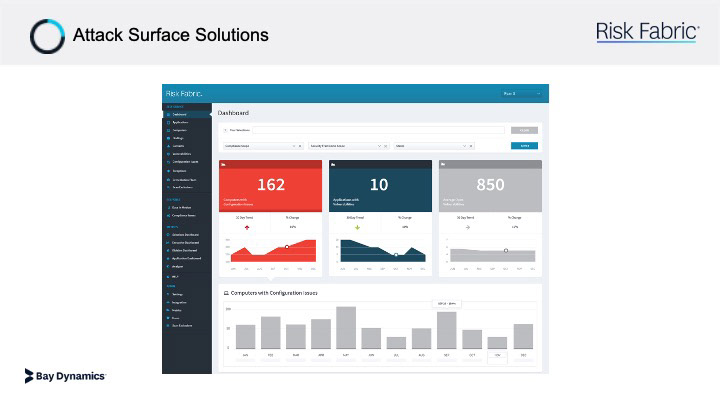
Task: Click the gray rightward trend arrow
Action: (467, 227)
